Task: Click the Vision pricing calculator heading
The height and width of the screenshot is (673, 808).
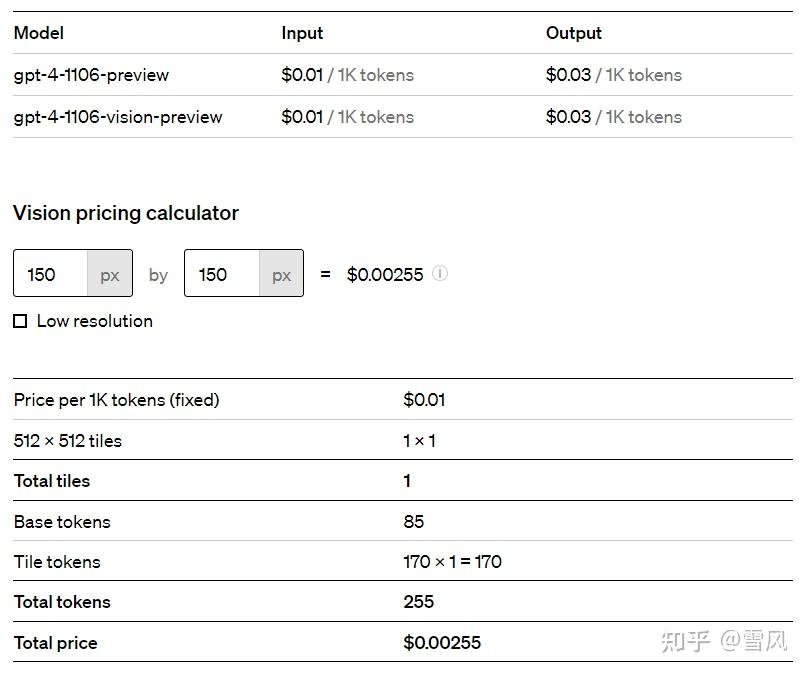Action: pyautogui.click(x=124, y=213)
